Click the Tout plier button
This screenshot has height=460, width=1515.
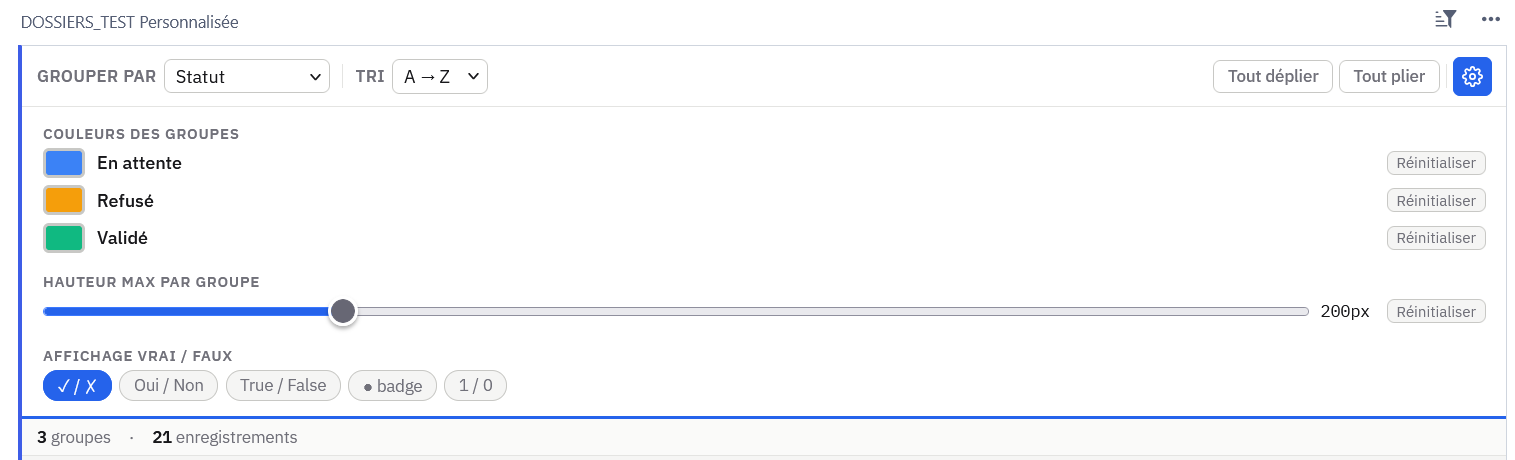pos(1389,77)
